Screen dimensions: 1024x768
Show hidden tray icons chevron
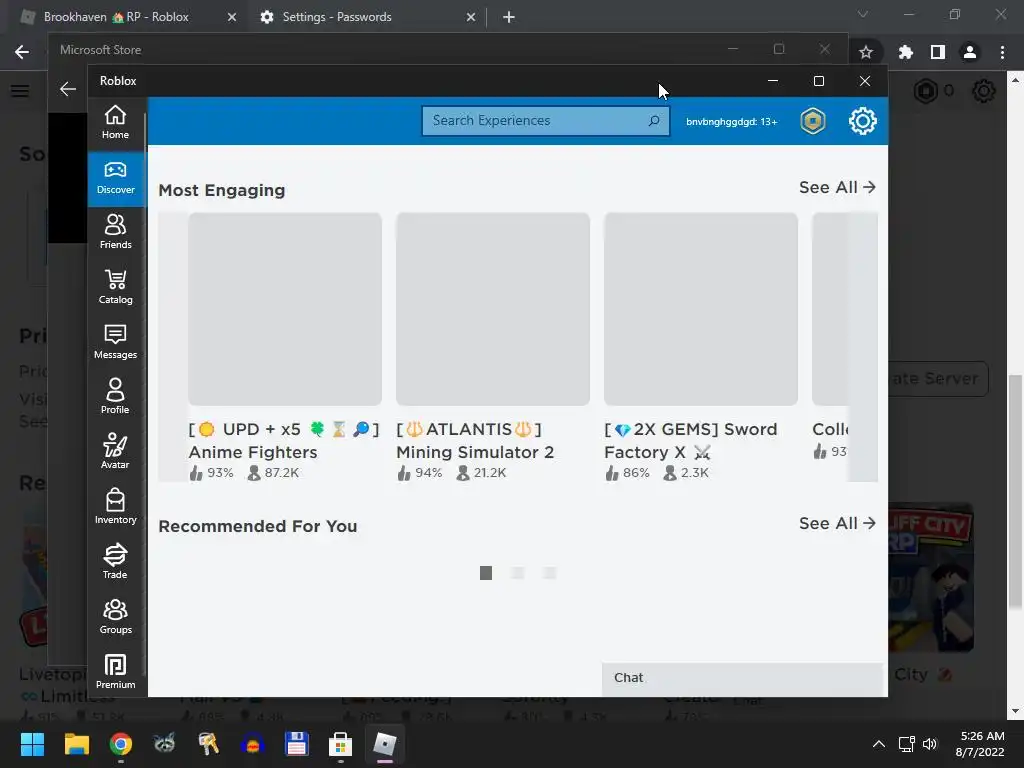(879, 744)
